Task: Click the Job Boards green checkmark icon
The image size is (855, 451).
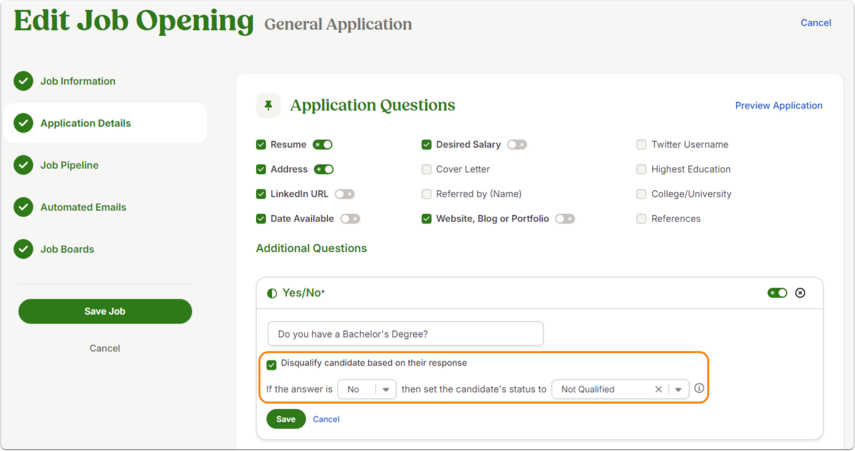Action: 23,249
